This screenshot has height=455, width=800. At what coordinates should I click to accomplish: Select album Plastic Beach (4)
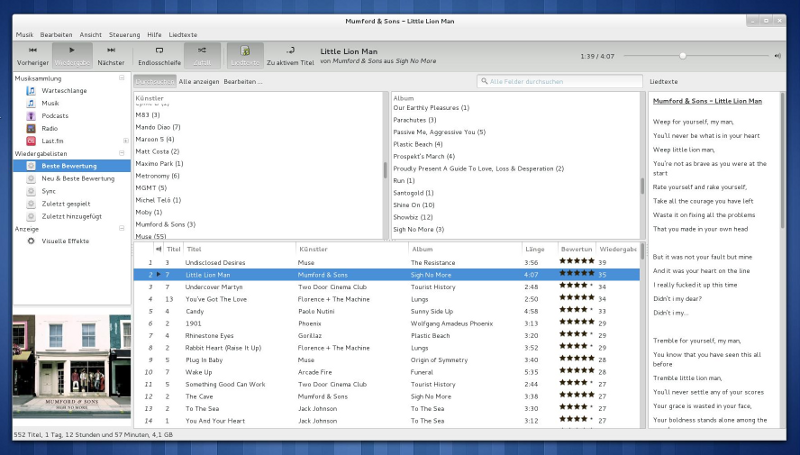[x=418, y=144]
